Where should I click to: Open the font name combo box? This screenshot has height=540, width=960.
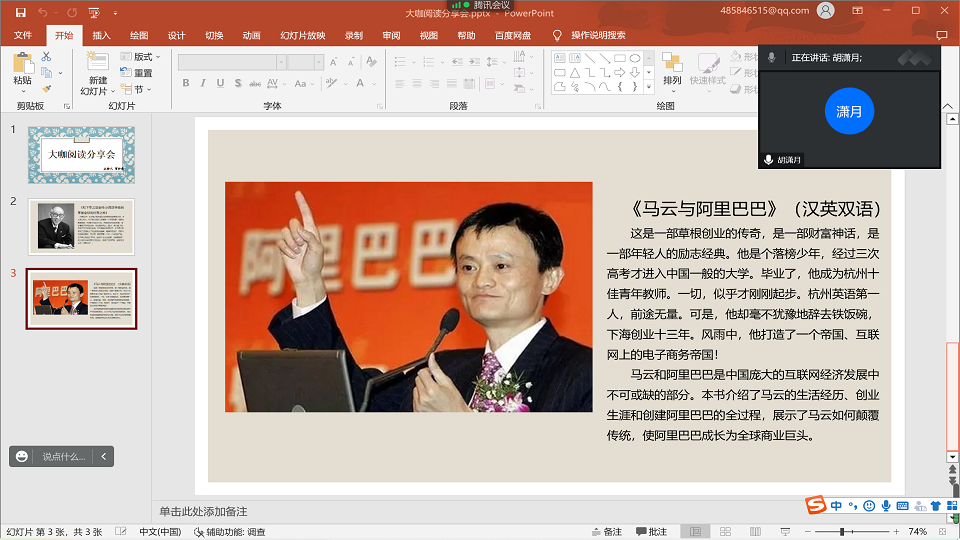(x=232, y=62)
